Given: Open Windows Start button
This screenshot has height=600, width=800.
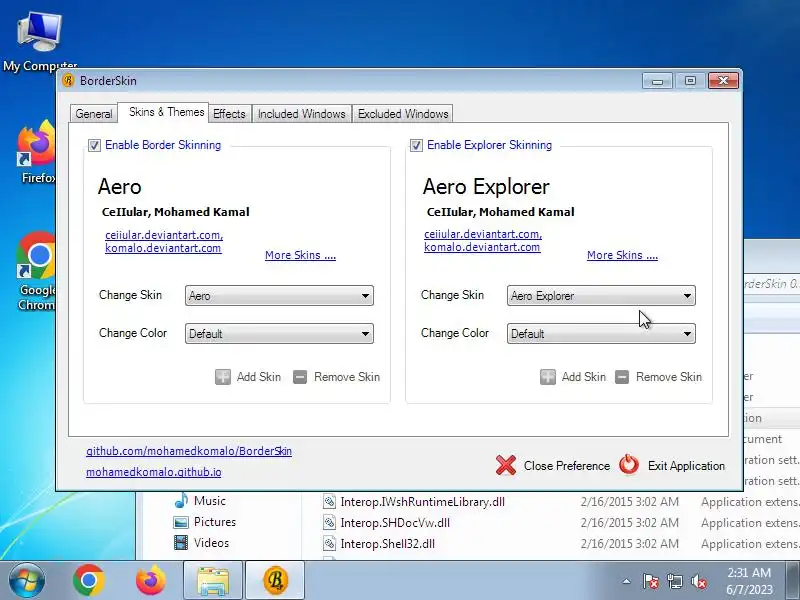Looking at the screenshot, I should click(27, 581).
